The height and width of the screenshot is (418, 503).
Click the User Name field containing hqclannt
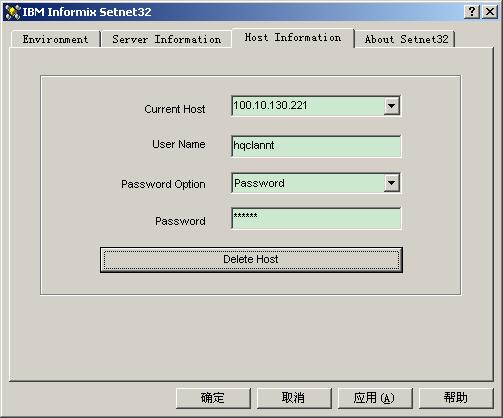pyautogui.click(x=316, y=146)
